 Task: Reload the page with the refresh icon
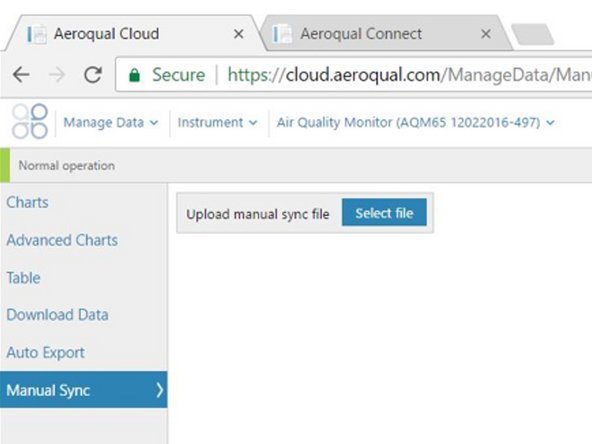click(x=93, y=74)
